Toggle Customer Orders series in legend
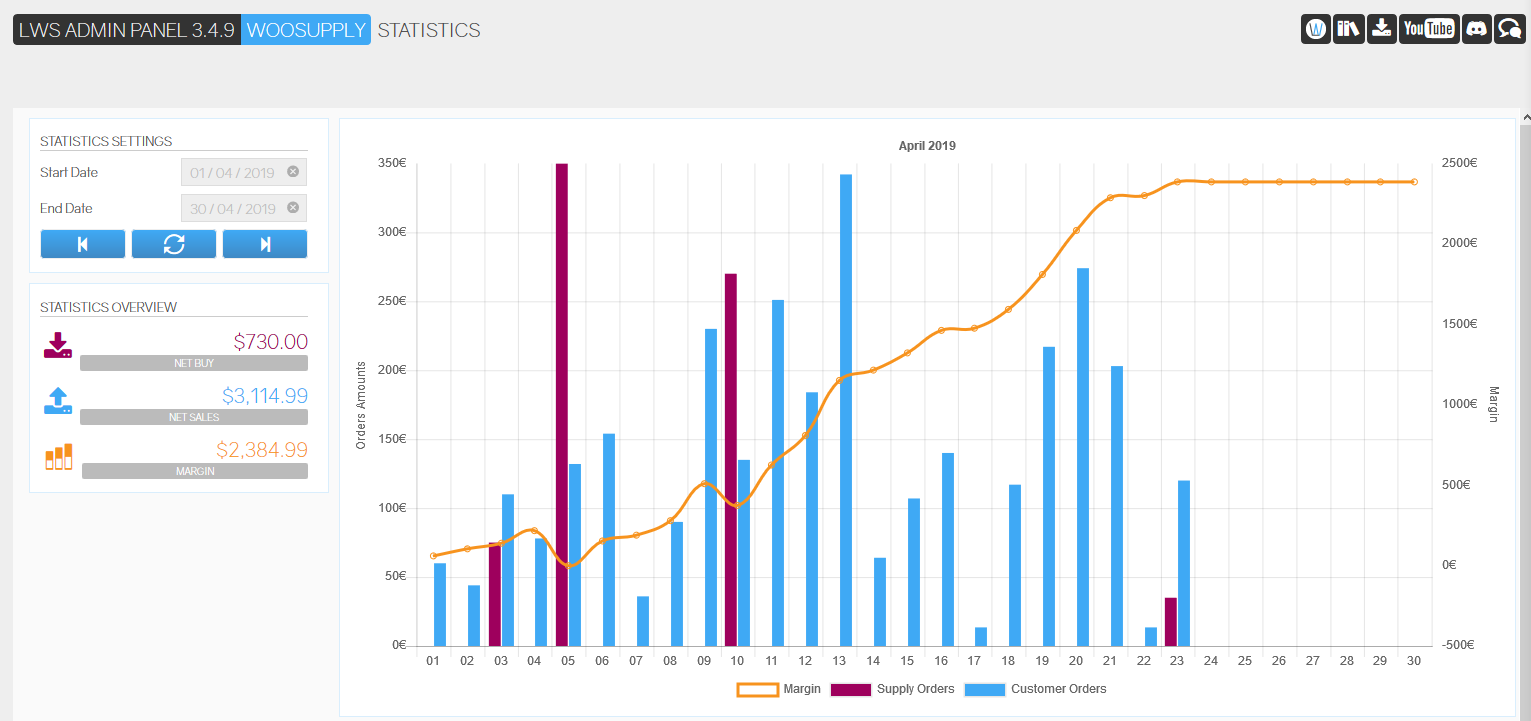Screen dimensions: 1531x721 tap(1035, 689)
